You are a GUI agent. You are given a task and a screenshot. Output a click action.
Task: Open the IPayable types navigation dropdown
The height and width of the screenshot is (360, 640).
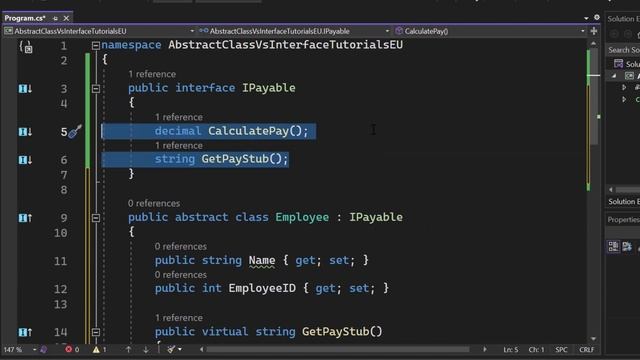(294, 31)
